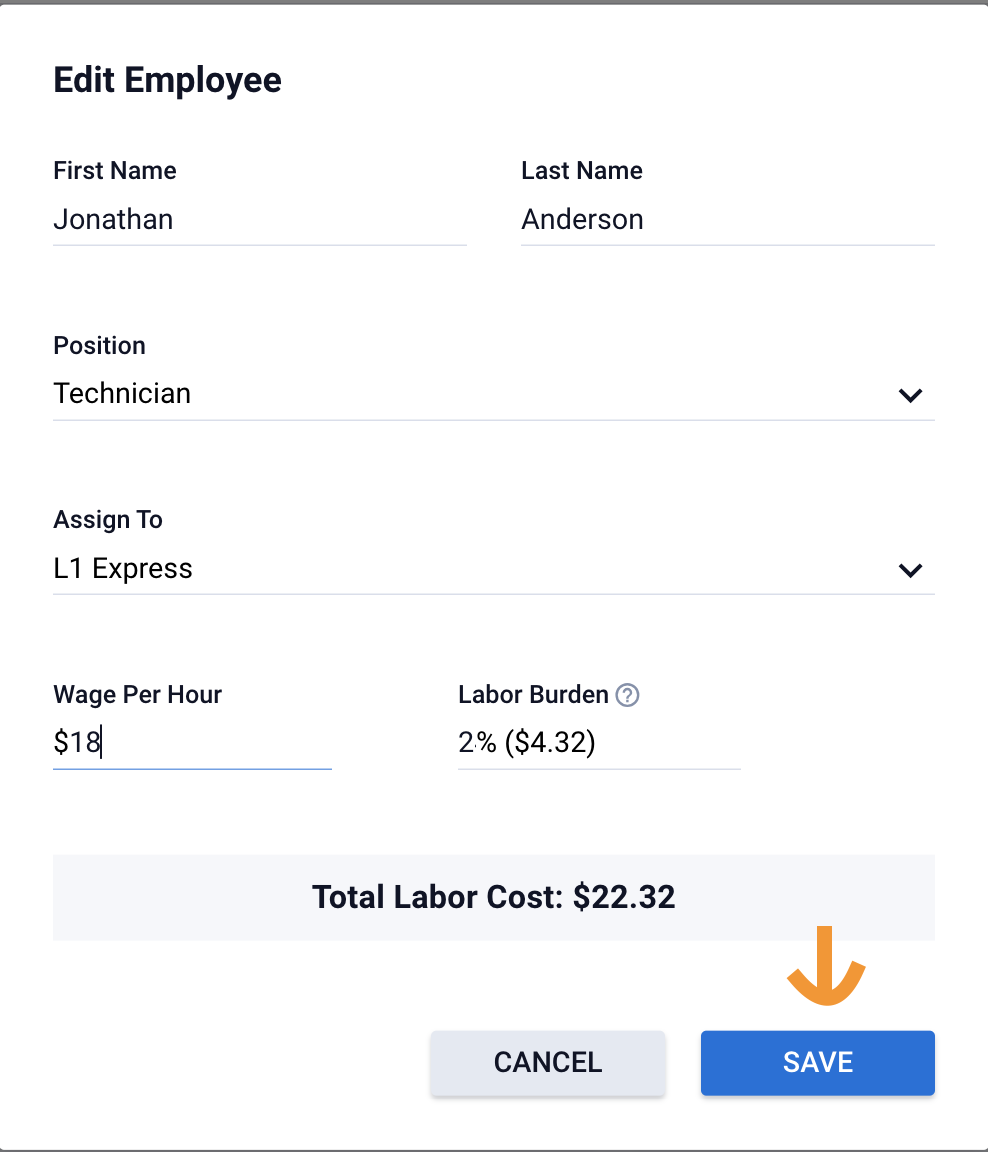The height and width of the screenshot is (1152, 988).
Task: Click the Assign To field's chevron arrow
Action: [910, 570]
